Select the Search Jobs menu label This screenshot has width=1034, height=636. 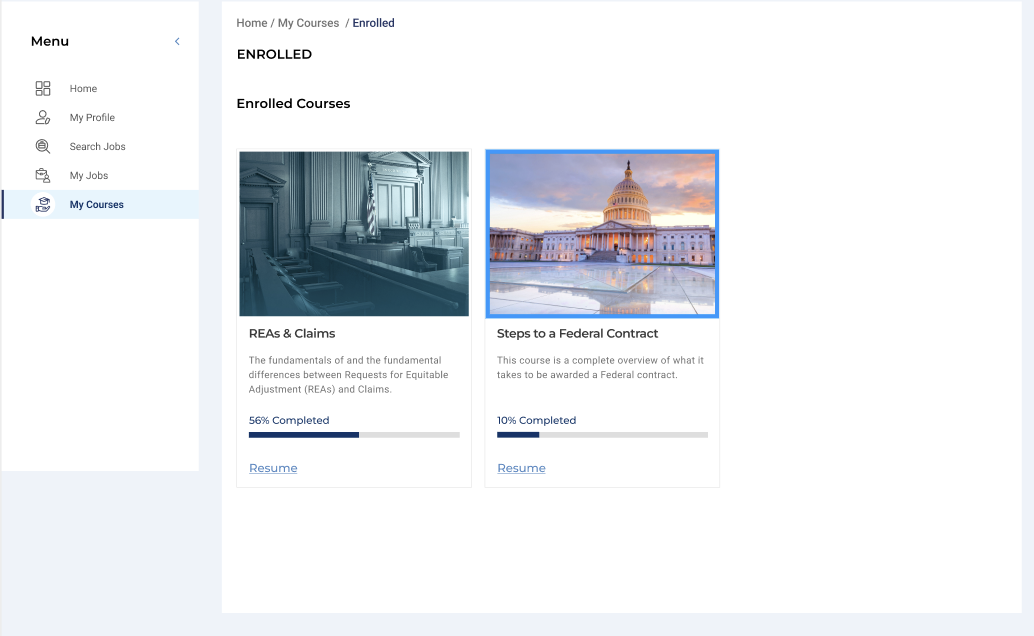click(x=97, y=147)
